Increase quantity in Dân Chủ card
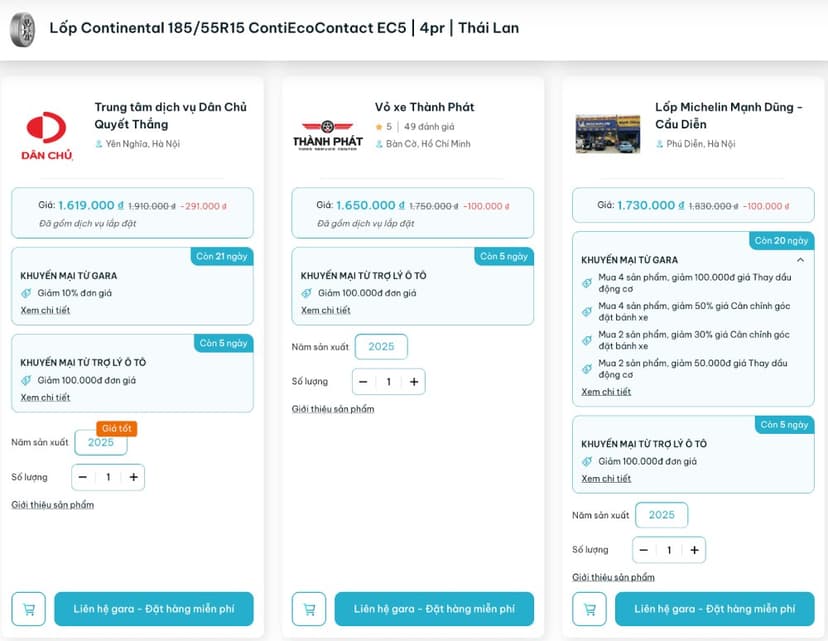Image resolution: width=828 pixels, height=641 pixels. coord(134,477)
